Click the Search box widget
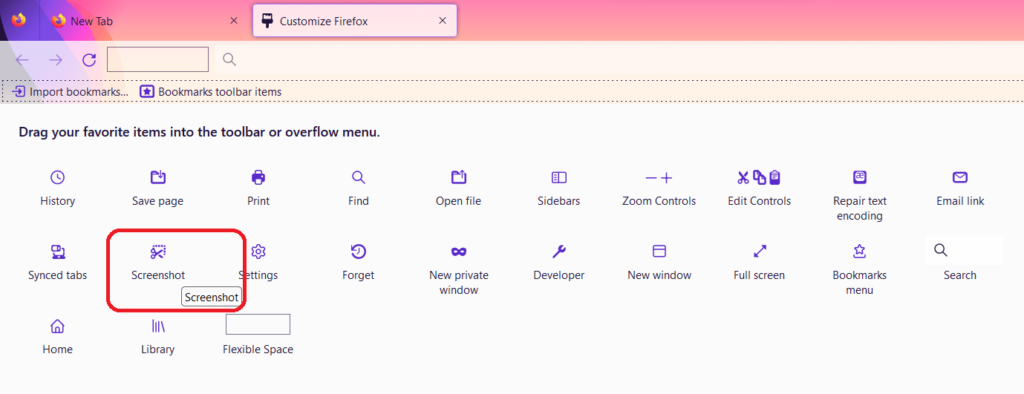This screenshot has width=1024, height=394. coord(964,250)
